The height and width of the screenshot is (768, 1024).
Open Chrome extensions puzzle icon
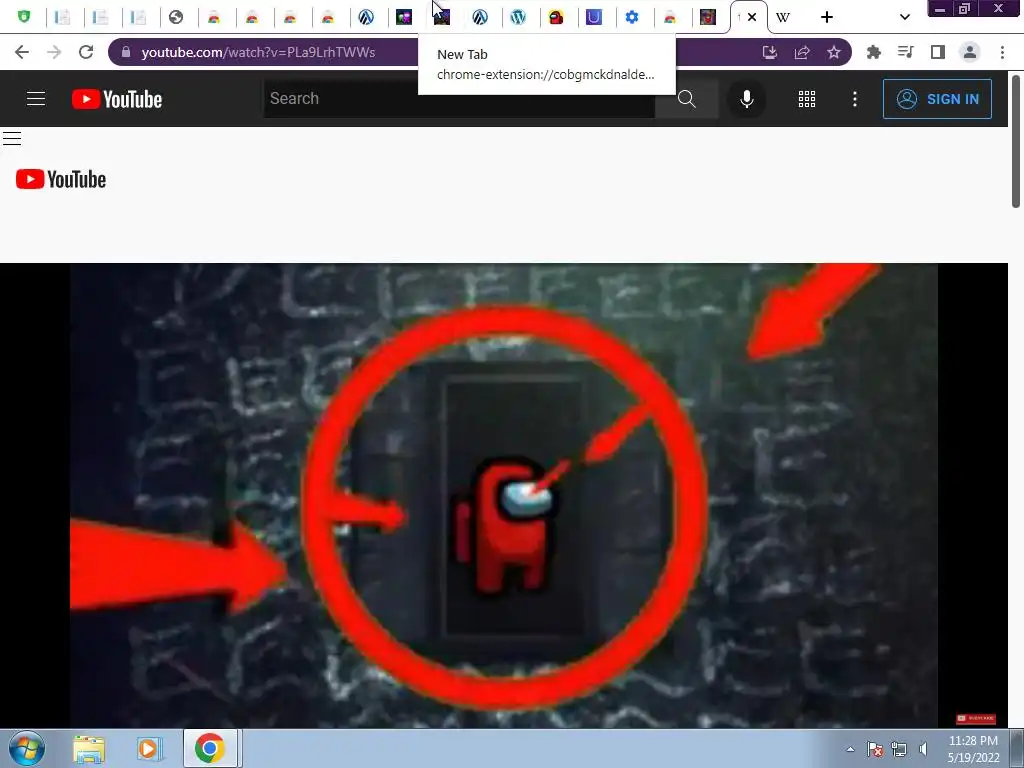pyautogui.click(x=874, y=52)
